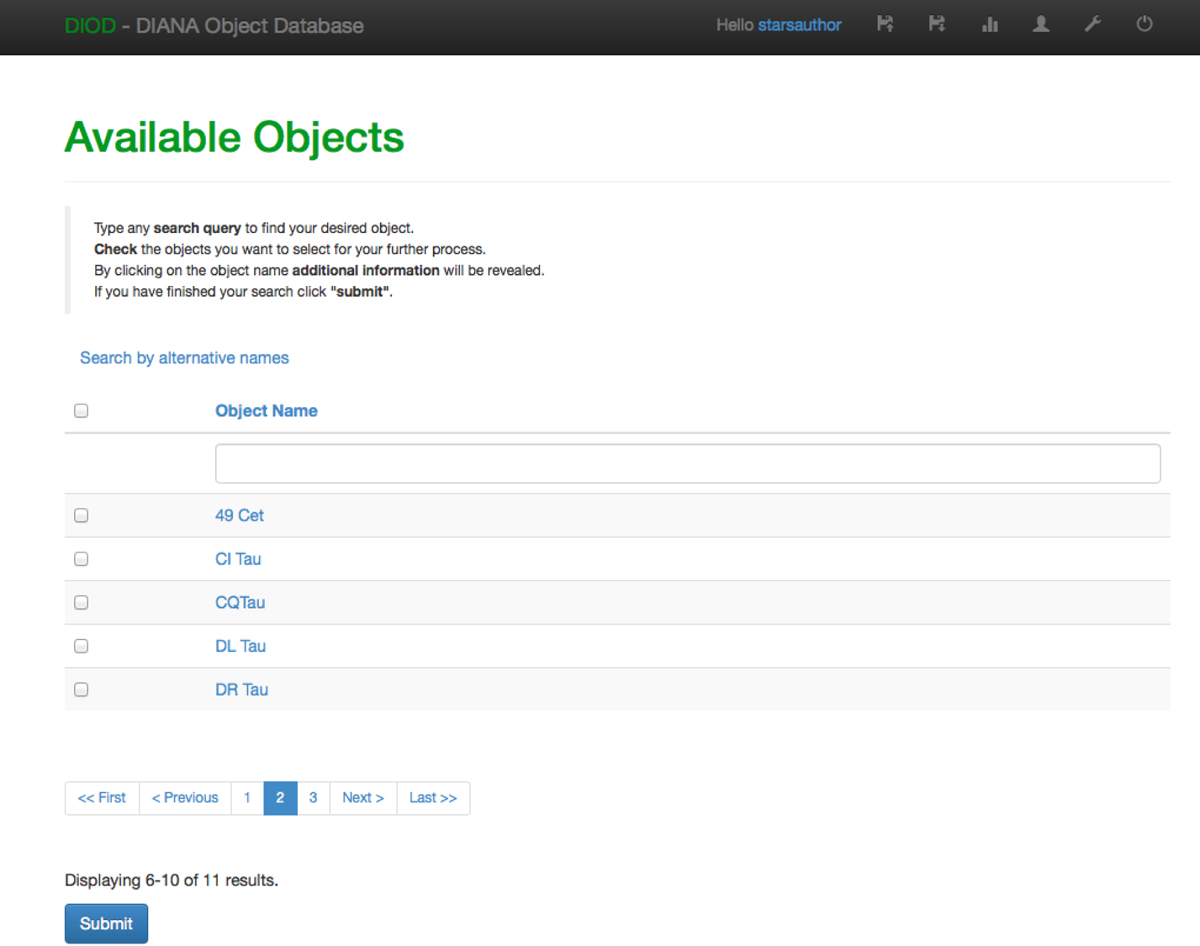Open the user profile icon
This screenshot has width=1200, height=946.
point(1041,25)
